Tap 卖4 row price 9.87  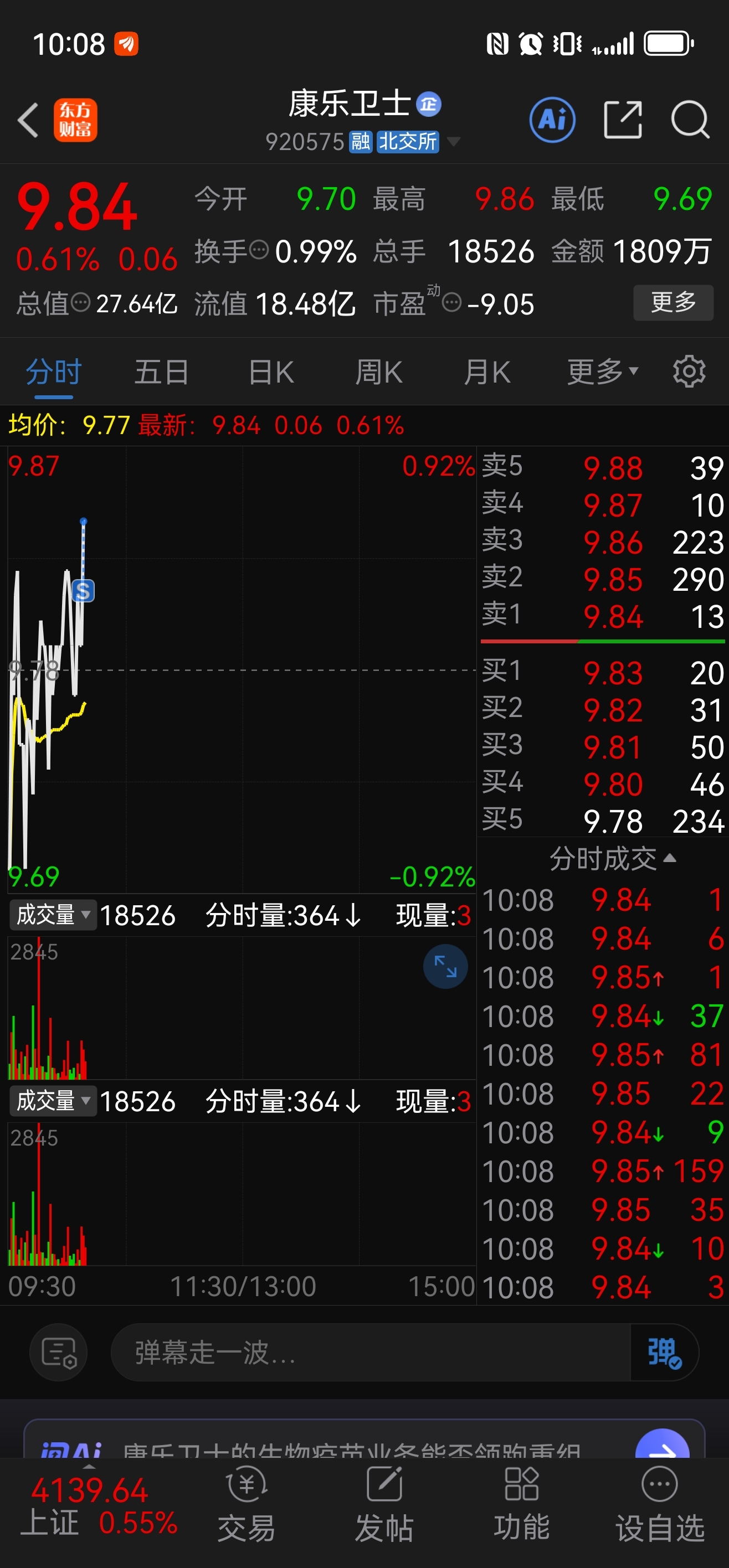613,505
